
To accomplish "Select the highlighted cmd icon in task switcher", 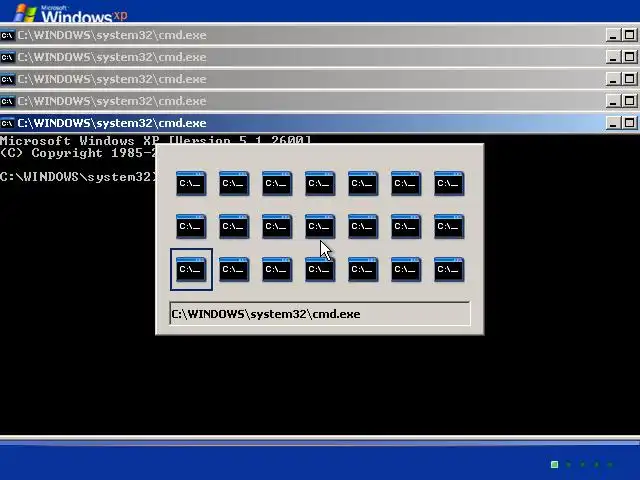I will 191,269.
